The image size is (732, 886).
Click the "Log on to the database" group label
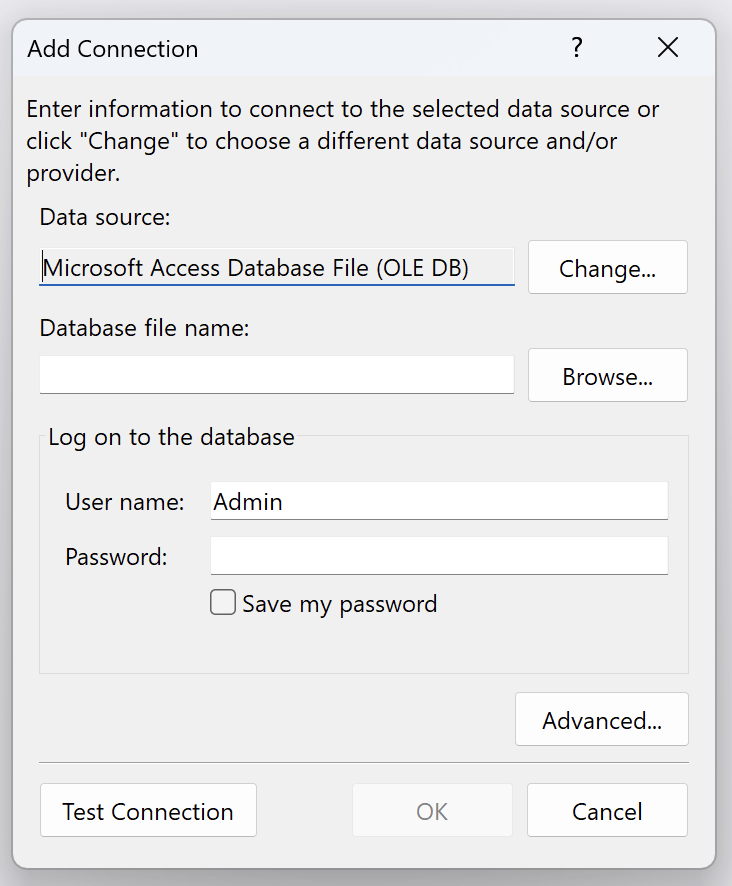click(x=171, y=437)
